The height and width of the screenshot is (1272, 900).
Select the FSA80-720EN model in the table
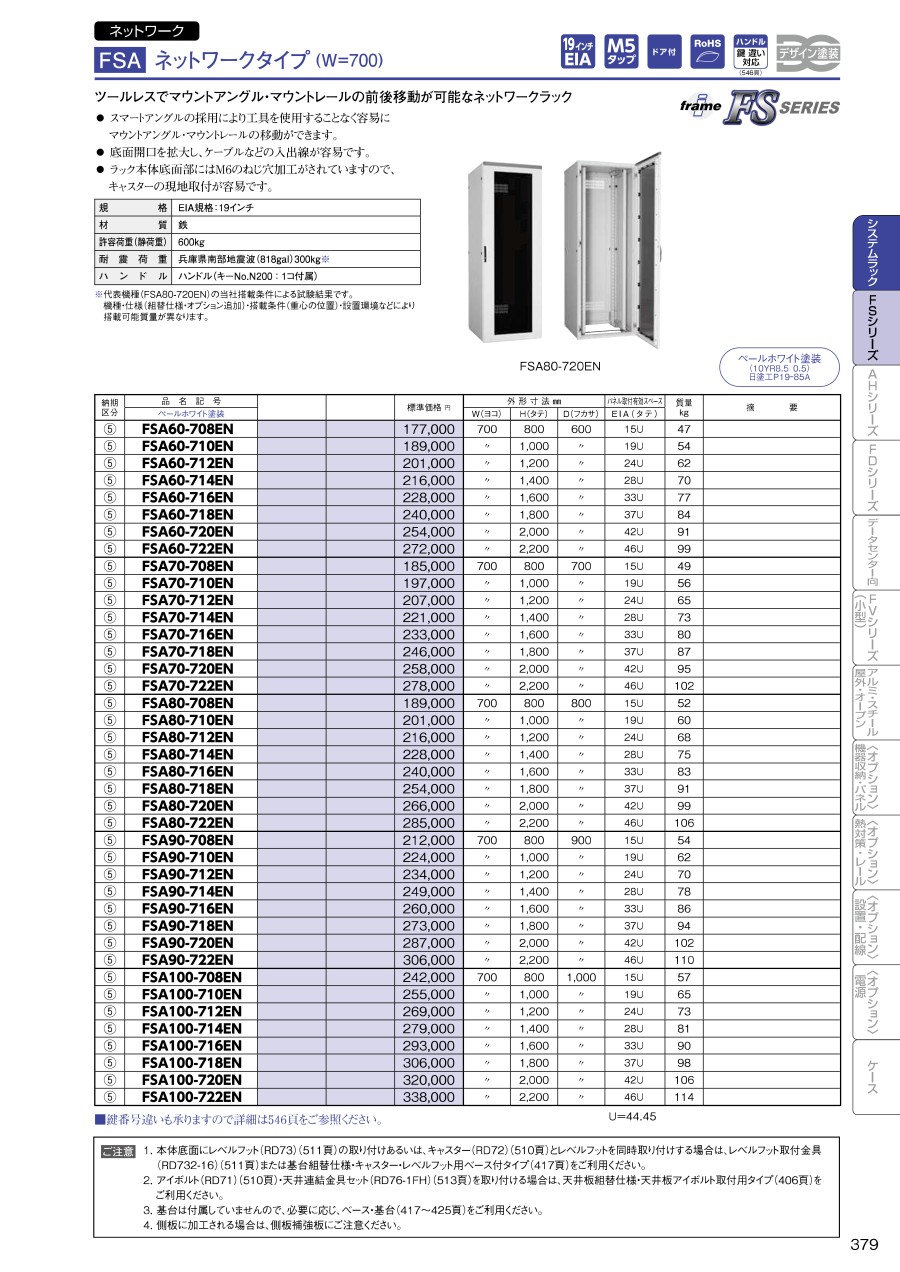click(187, 806)
